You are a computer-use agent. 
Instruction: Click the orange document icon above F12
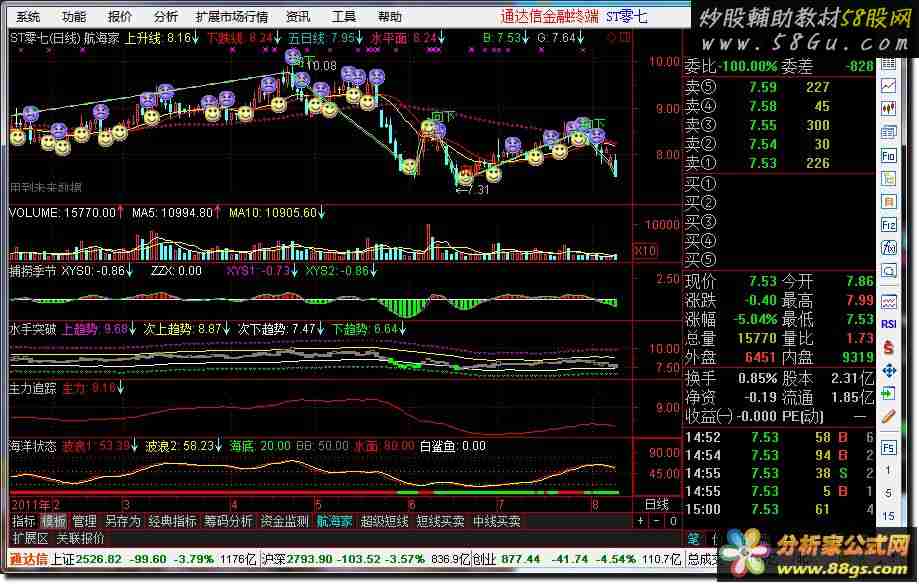[889, 202]
